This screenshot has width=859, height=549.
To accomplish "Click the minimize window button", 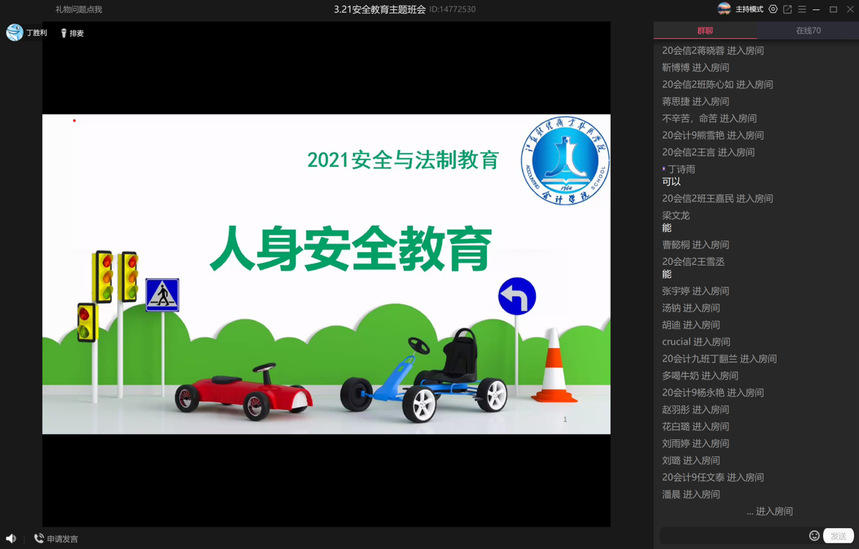I will (x=817, y=9).
